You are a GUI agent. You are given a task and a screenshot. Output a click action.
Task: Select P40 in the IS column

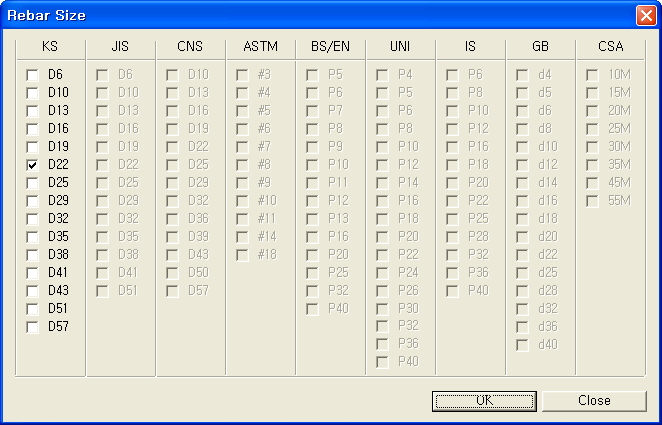tap(452, 291)
